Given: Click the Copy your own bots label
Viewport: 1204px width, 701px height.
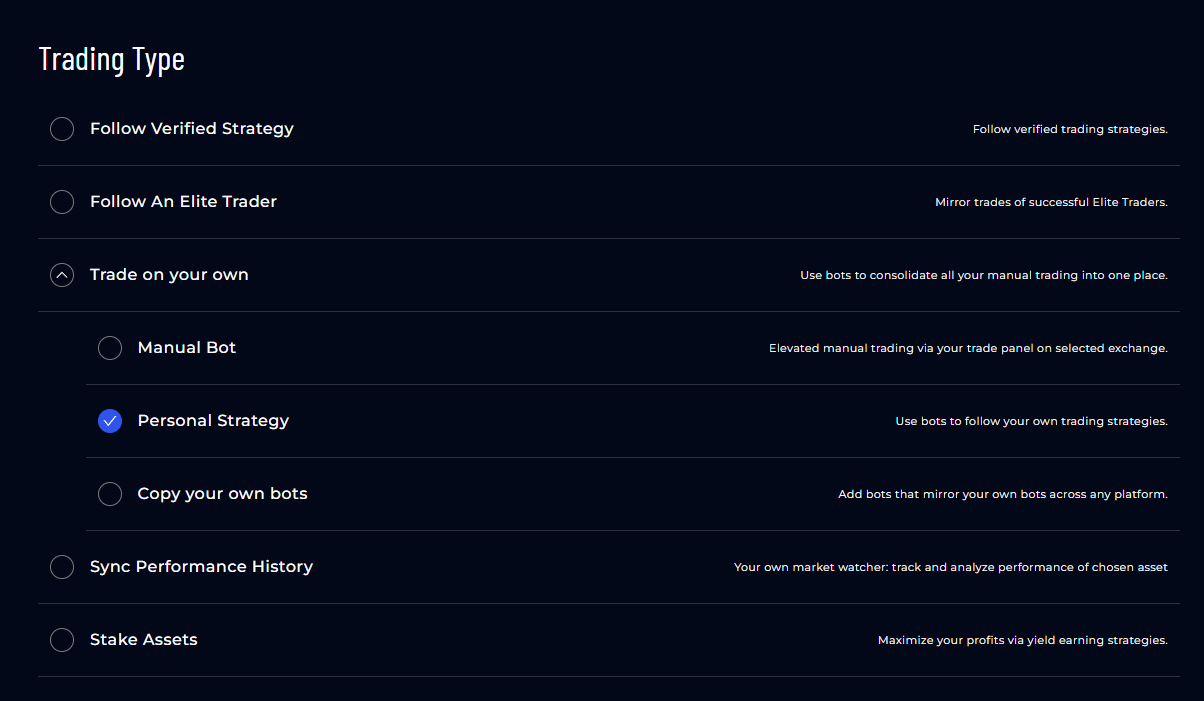Looking at the screenshot, I should [222, 494].
